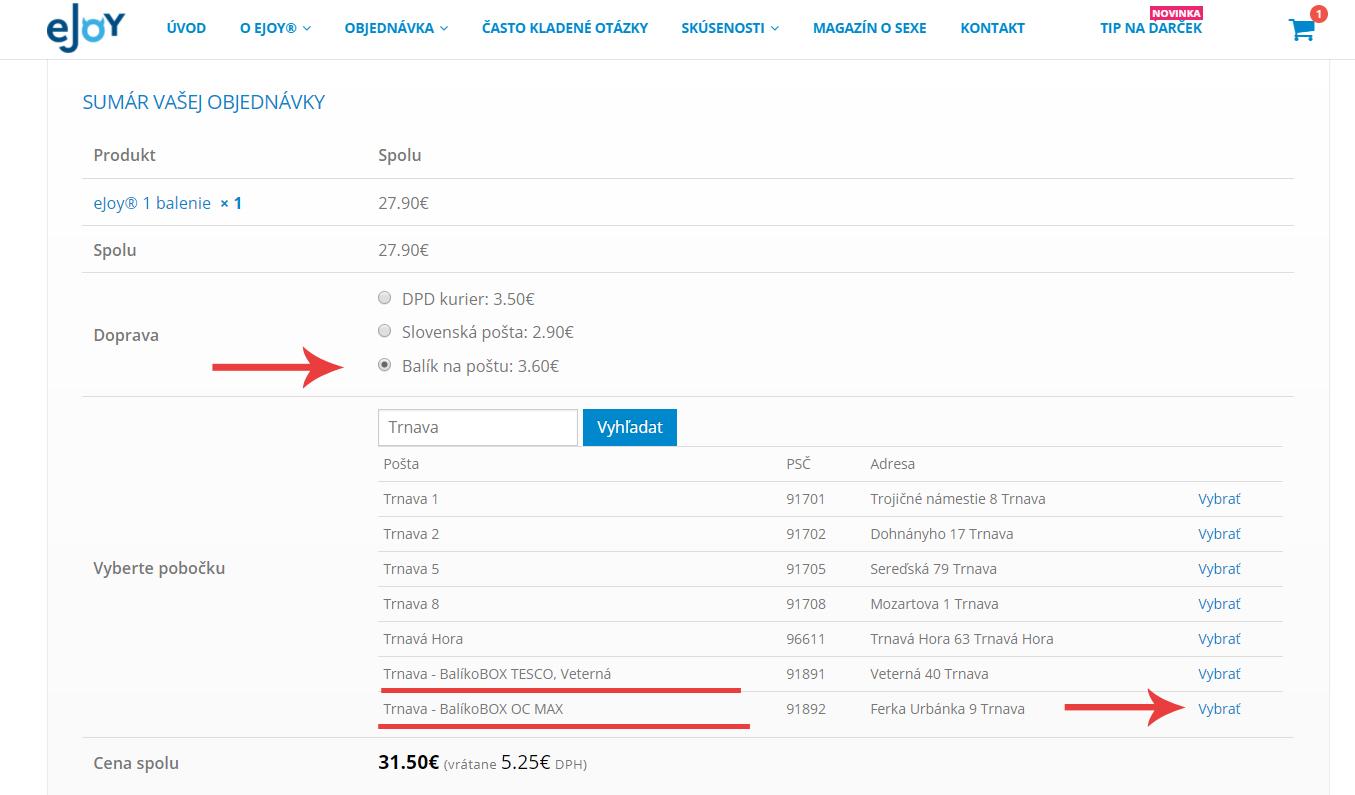Image resolution: width=1355 pixels, height=795 pixels.
Task: Click the text Trnava - BalíkoBOX TESCO, Veterná
Action: (x=497, y=674)
